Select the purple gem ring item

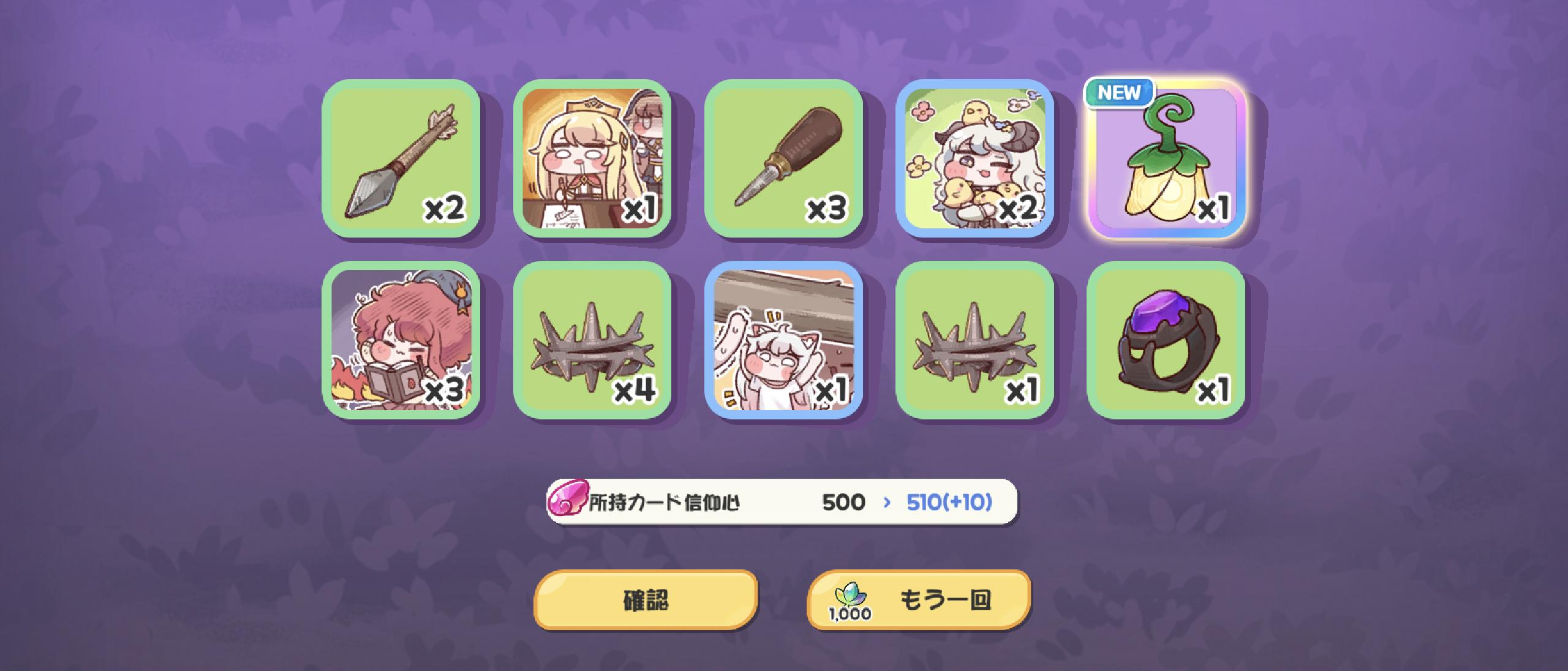[x=1166, y=340]
